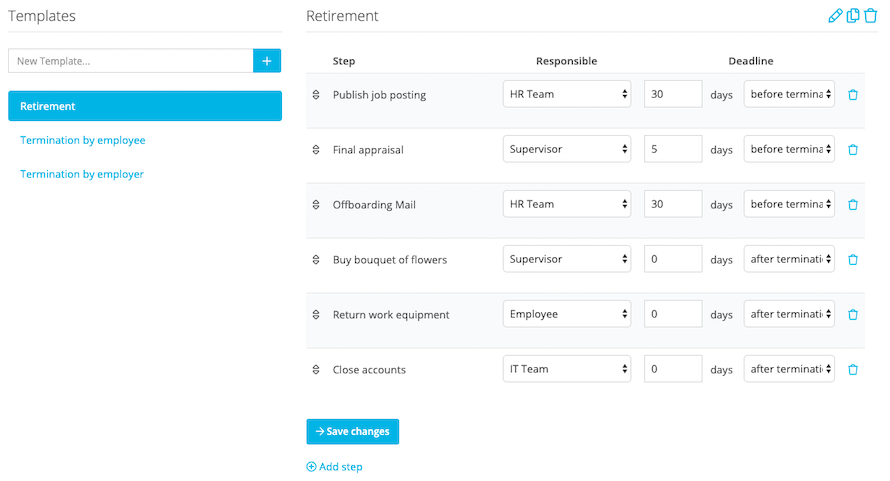Click the Responsible column header
Screen dimensions: 890x481
(x=566, y=61)
